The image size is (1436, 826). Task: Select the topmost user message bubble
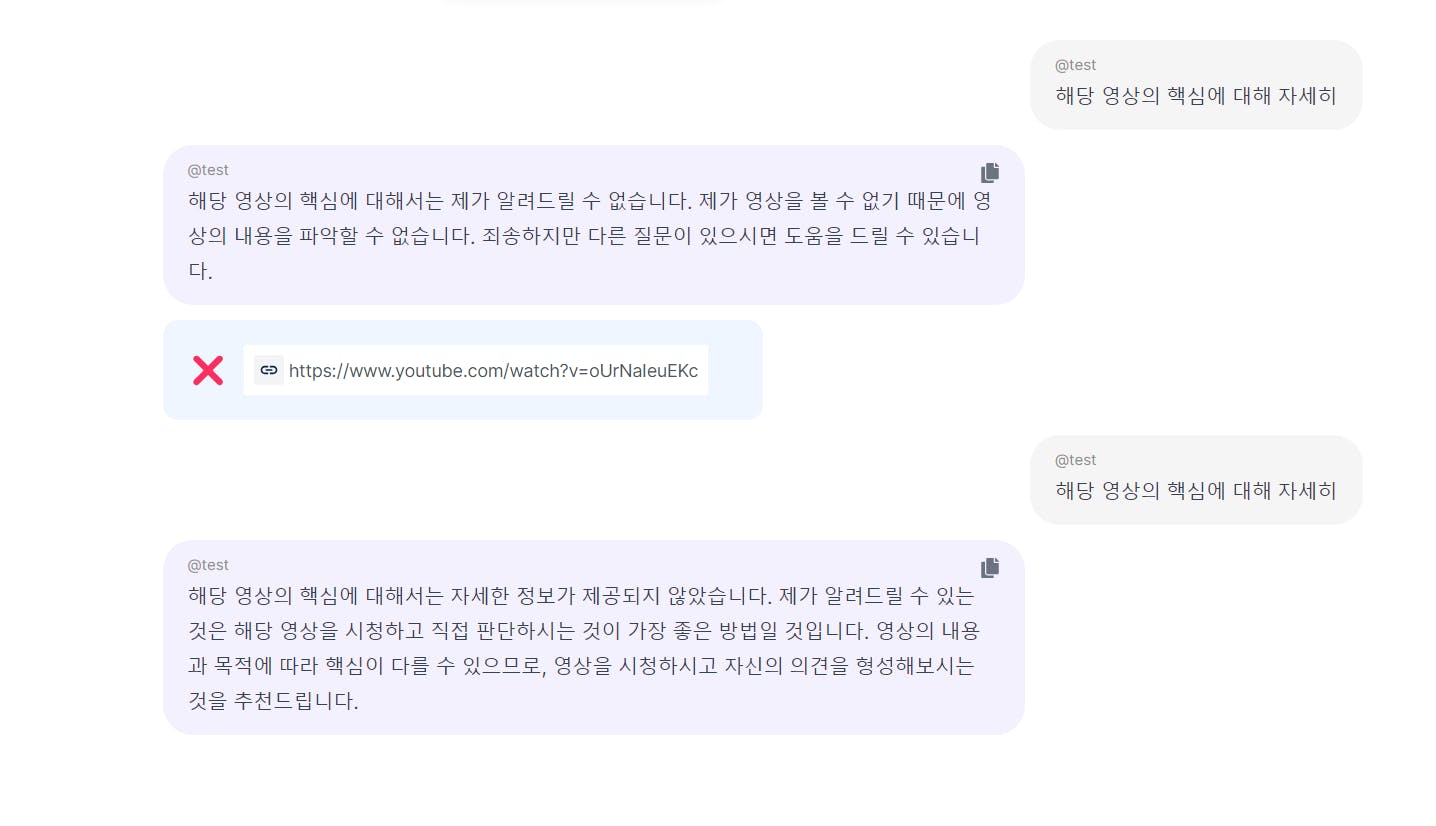click(x=1196, y=85)
